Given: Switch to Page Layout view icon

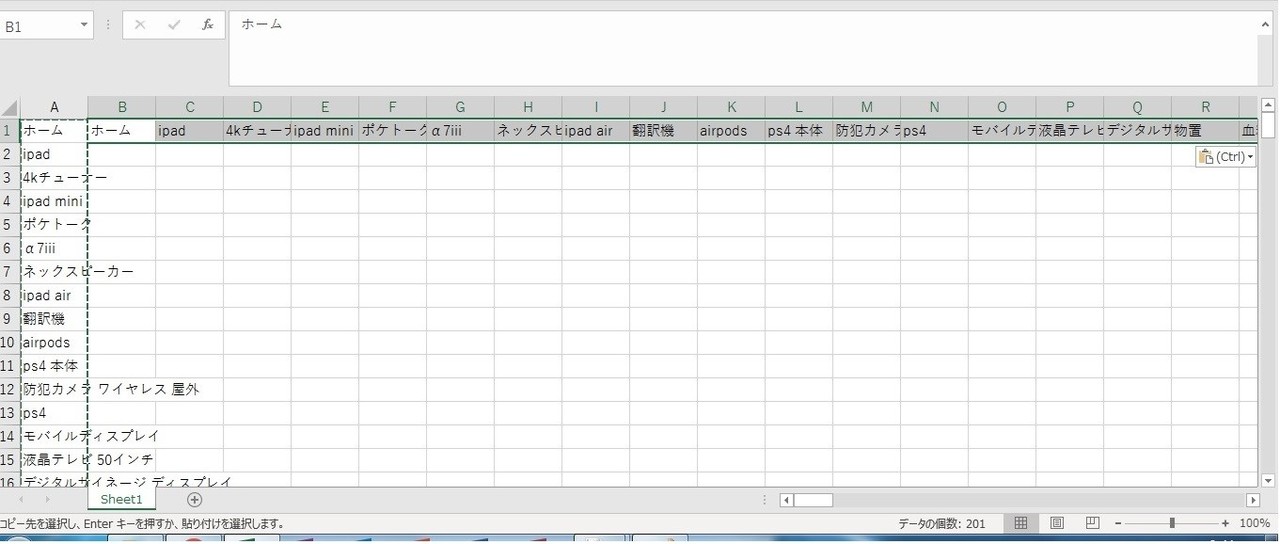Looking at the screenshot, I should (1057, 523).
